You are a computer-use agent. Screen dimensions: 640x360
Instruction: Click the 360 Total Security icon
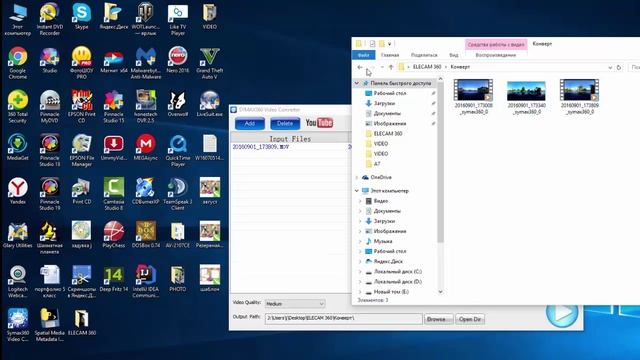pos(18,107)
